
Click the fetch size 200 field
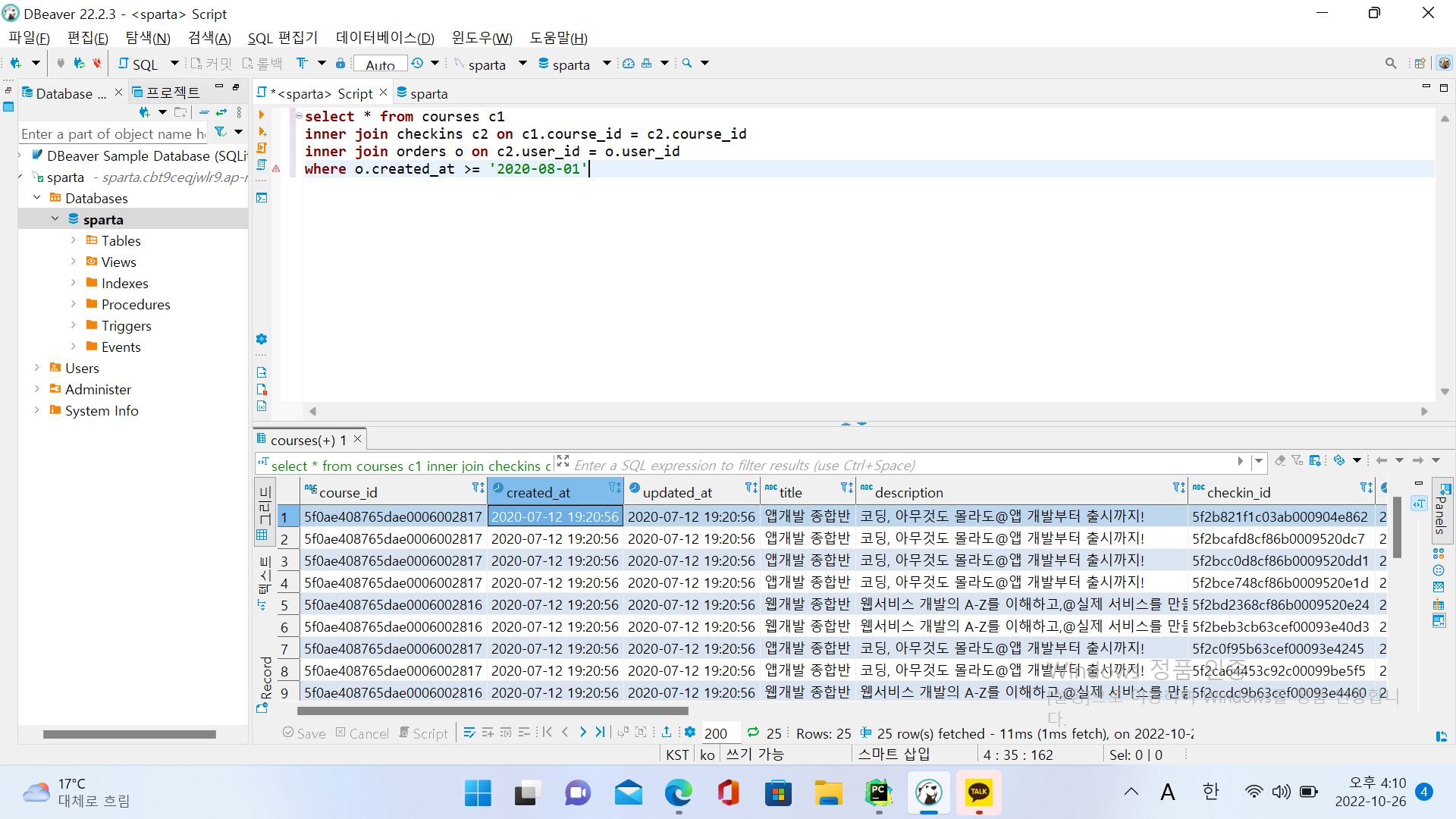click(x=720, y=733)
